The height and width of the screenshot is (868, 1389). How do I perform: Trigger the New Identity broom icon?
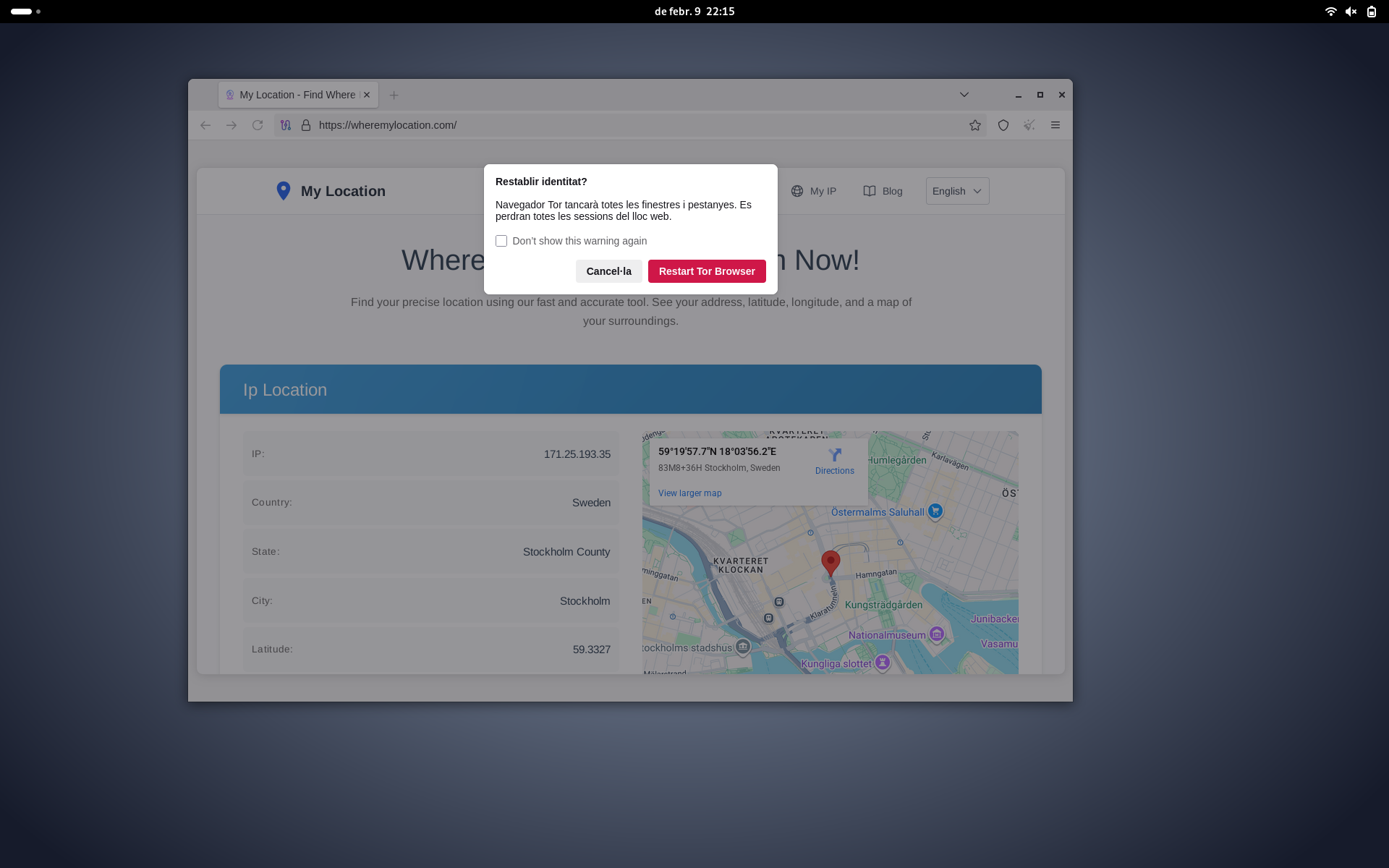coord(1029,124)
